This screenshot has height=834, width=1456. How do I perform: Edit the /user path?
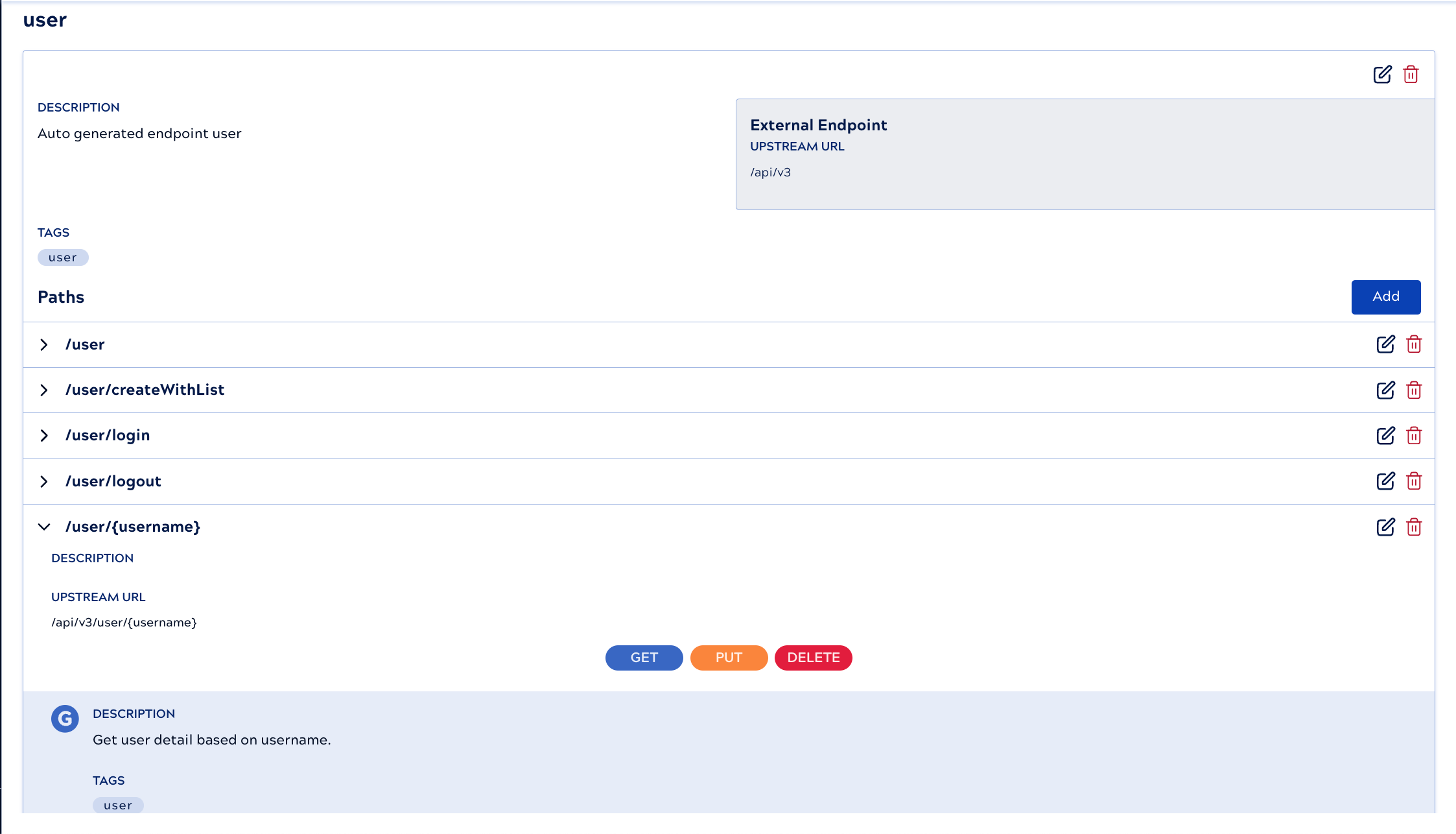pos(1385,344)
